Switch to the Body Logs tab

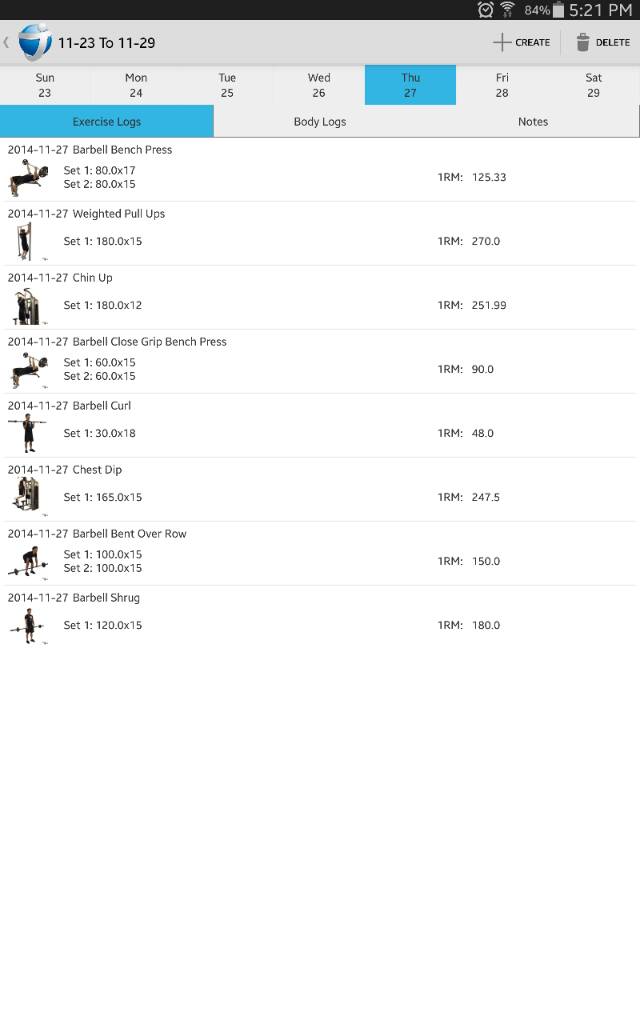[x=320, y=122]
